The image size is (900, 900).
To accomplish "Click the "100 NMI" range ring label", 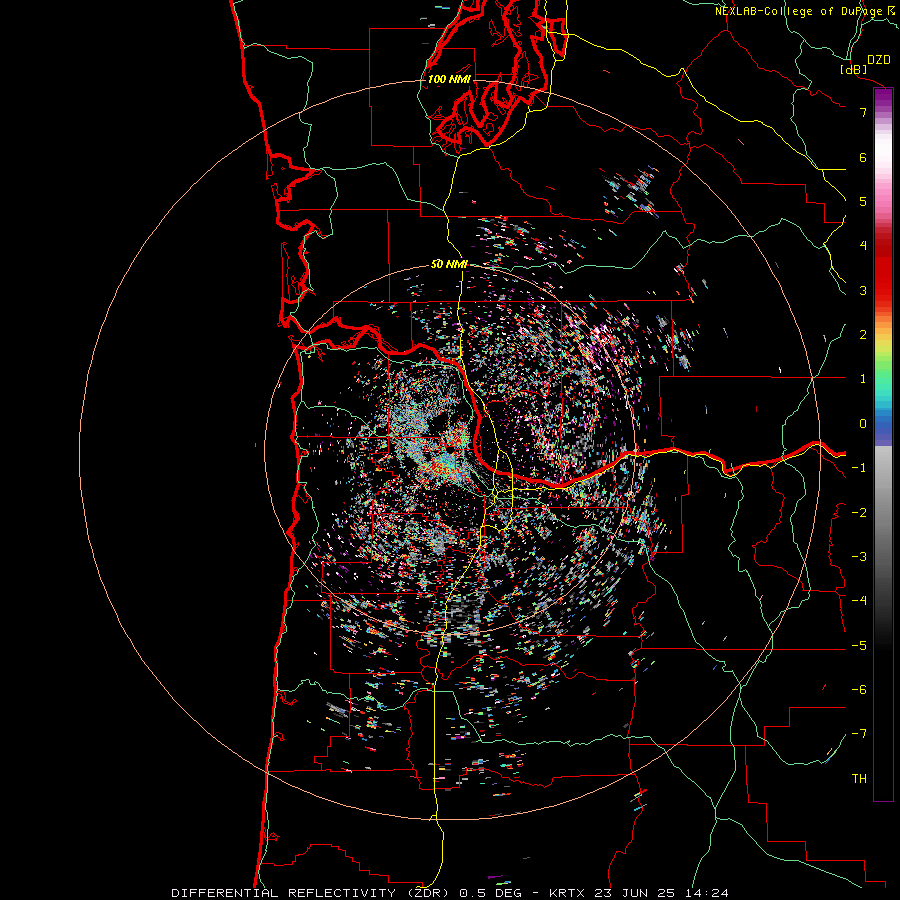I will pyautogui.click(x=449, y=79).
